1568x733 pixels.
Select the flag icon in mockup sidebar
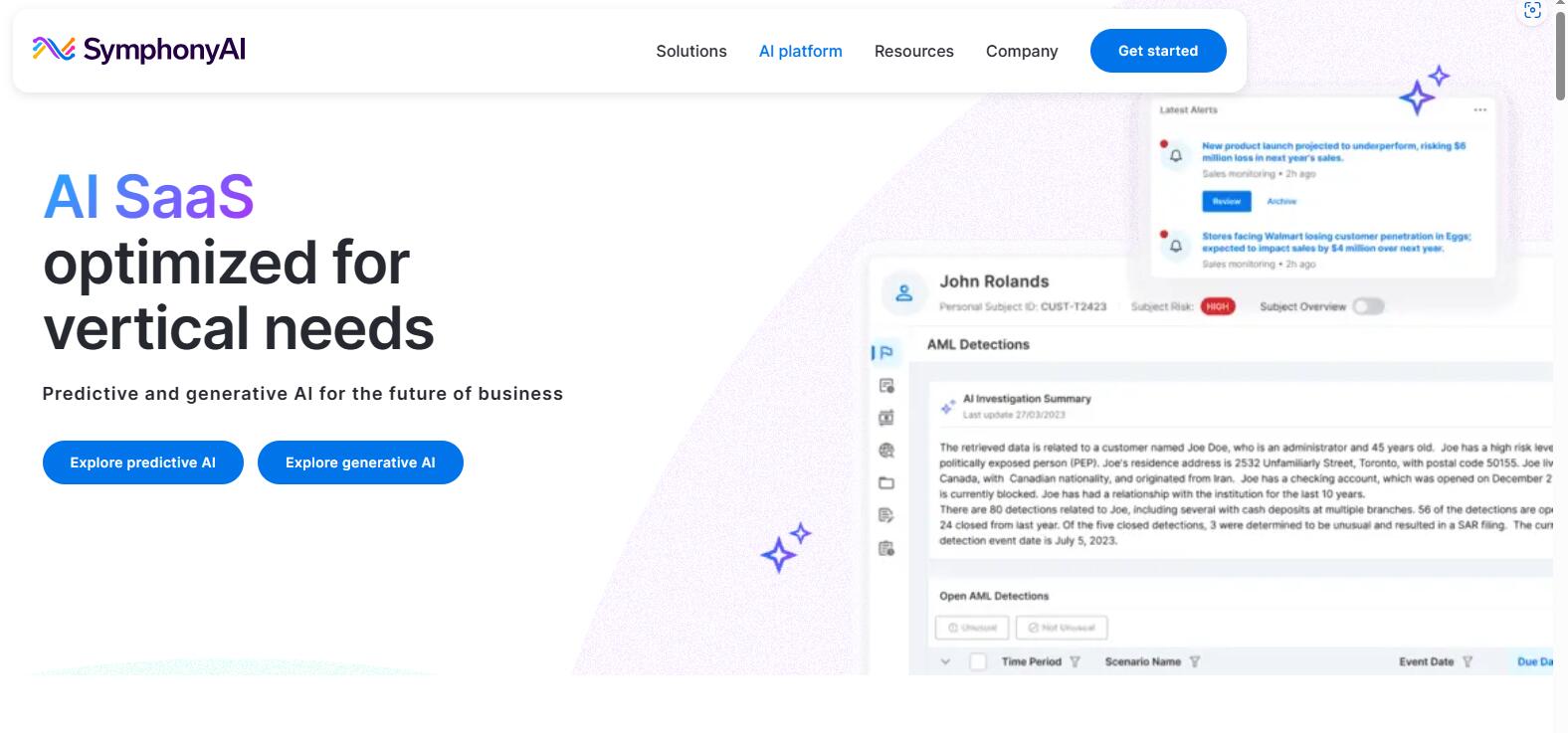[x=885, y=352]
